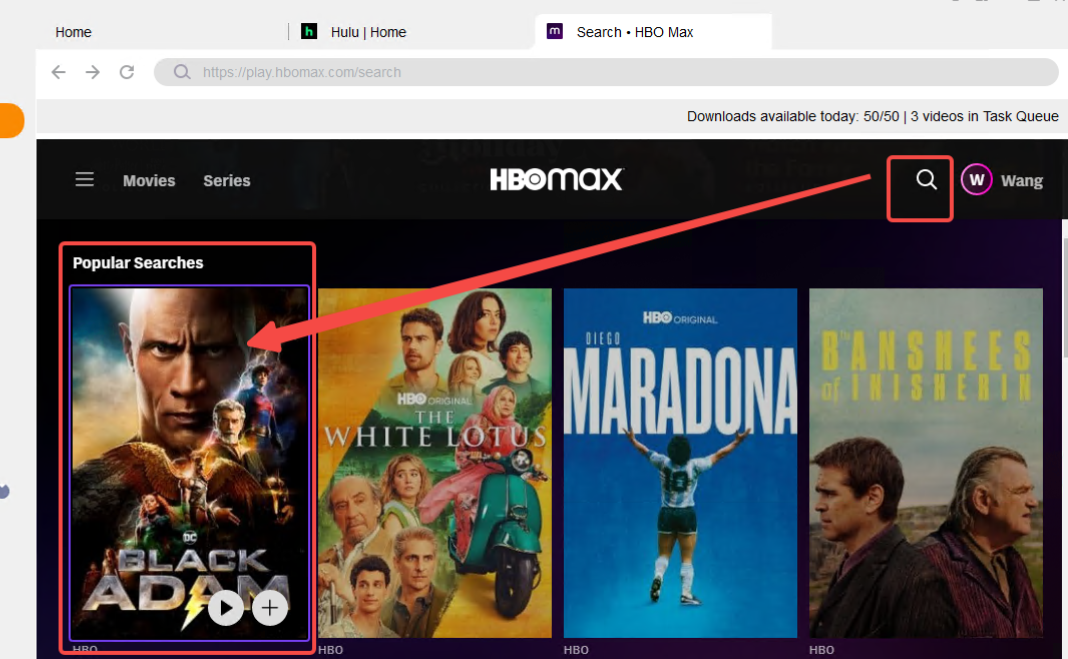Open the HBO Max hamburger menu
Image resolution: width=1068 pixels, height=659 pixels.
[x=84, y=180]
